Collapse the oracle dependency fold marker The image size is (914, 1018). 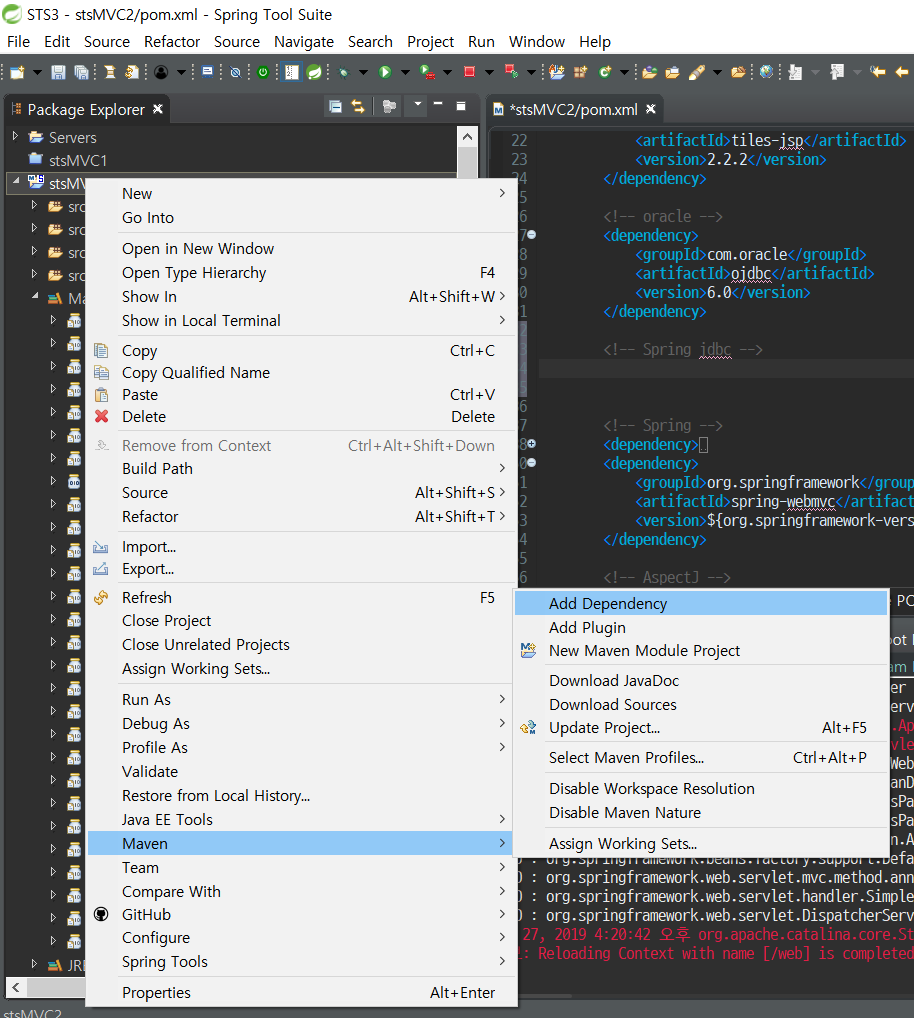532,234
